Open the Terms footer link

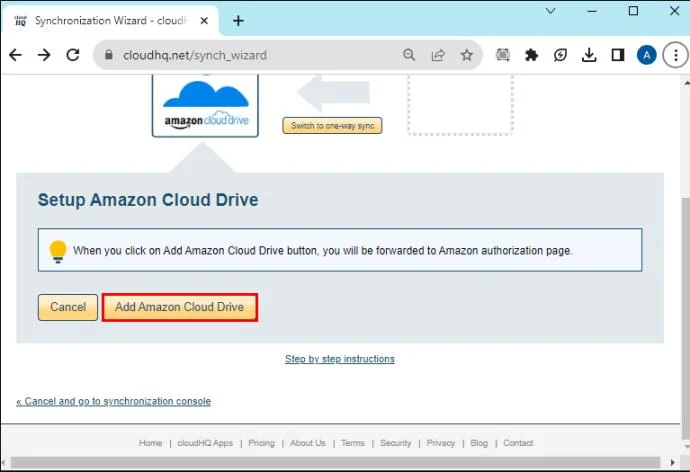[353, 443]
